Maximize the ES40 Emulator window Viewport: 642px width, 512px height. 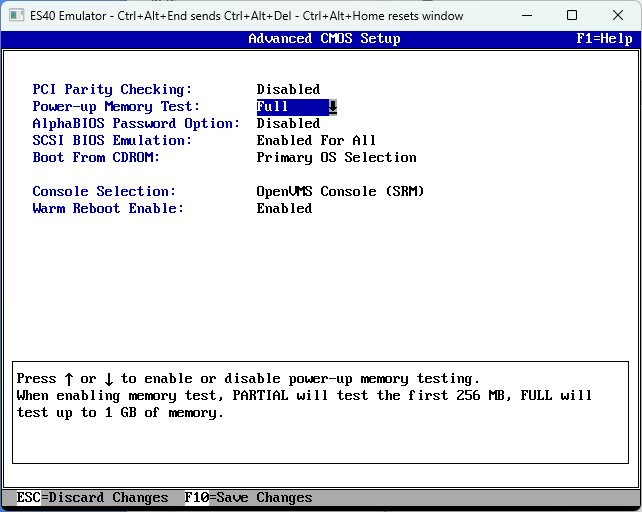[x=572, y=16]
